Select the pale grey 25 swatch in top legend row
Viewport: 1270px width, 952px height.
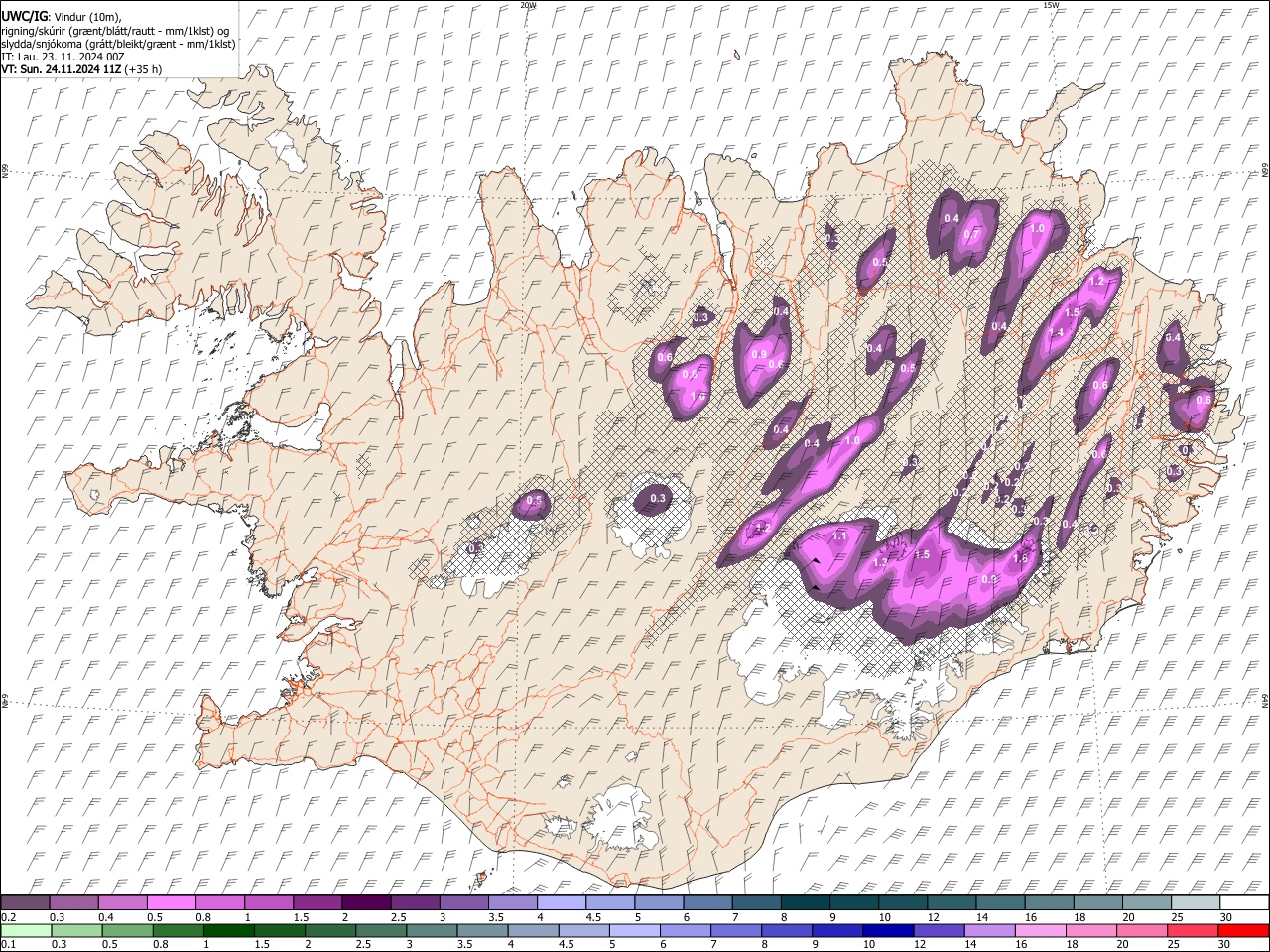pos(1197,902)
